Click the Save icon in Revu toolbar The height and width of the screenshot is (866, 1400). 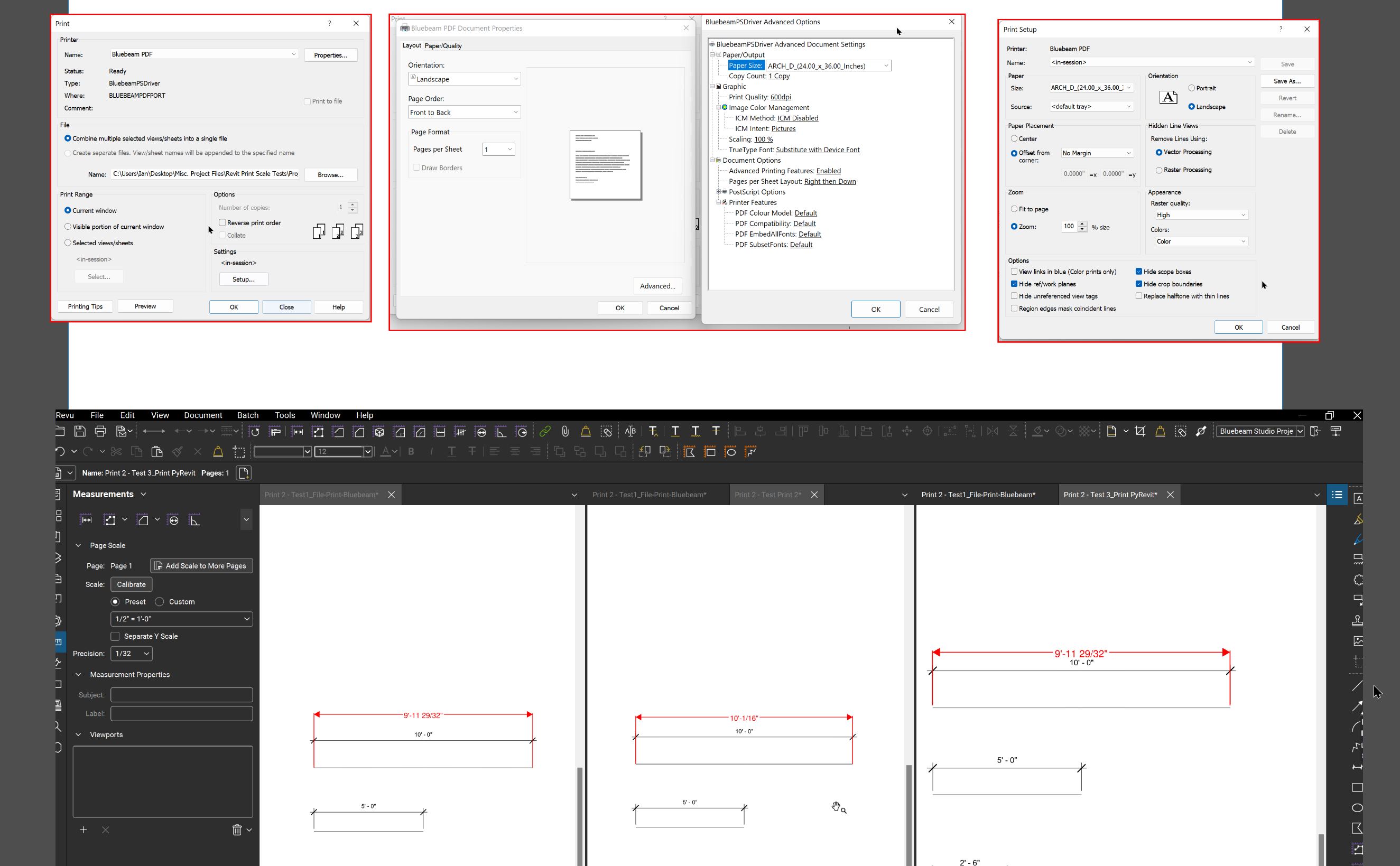[x=80, y=431]
